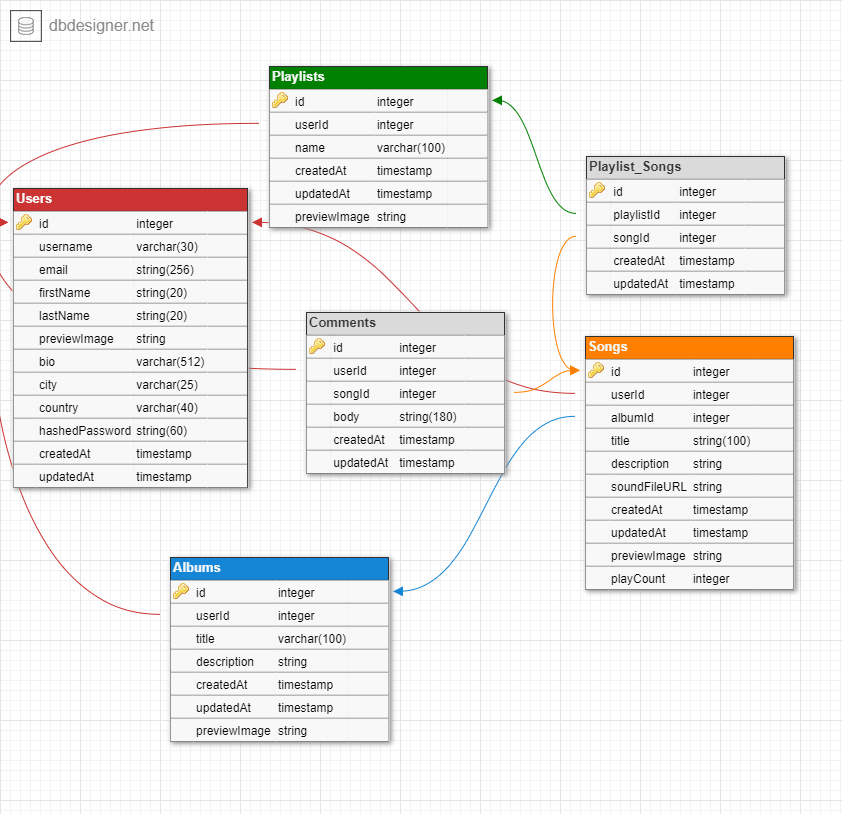Click createdAt field in Users table

(x=65, y=454)
